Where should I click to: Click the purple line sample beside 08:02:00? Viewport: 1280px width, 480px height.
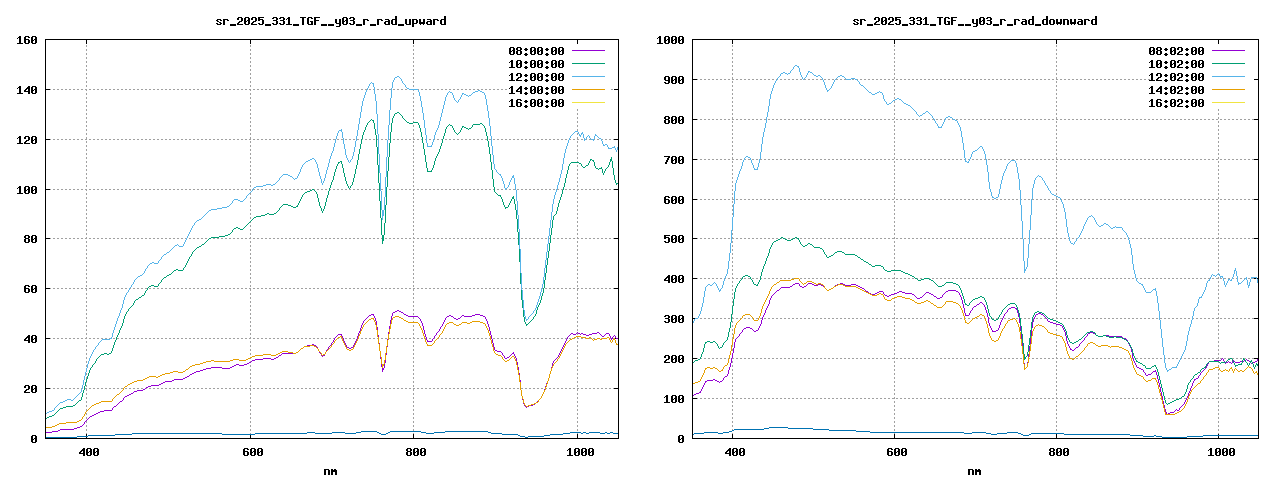[x=1227, y=51]
